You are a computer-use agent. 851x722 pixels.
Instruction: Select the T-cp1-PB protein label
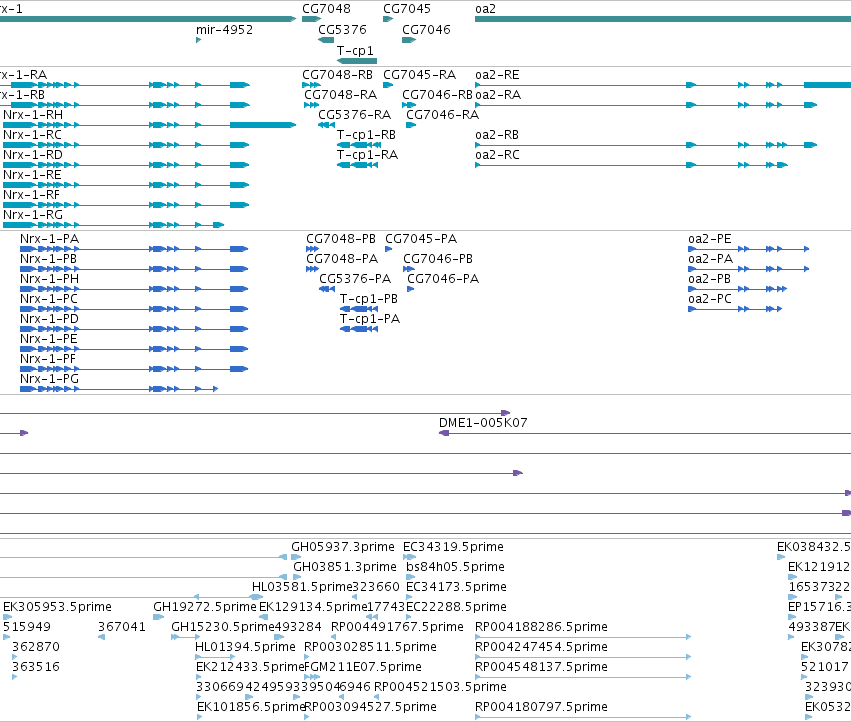pos(369,299)
